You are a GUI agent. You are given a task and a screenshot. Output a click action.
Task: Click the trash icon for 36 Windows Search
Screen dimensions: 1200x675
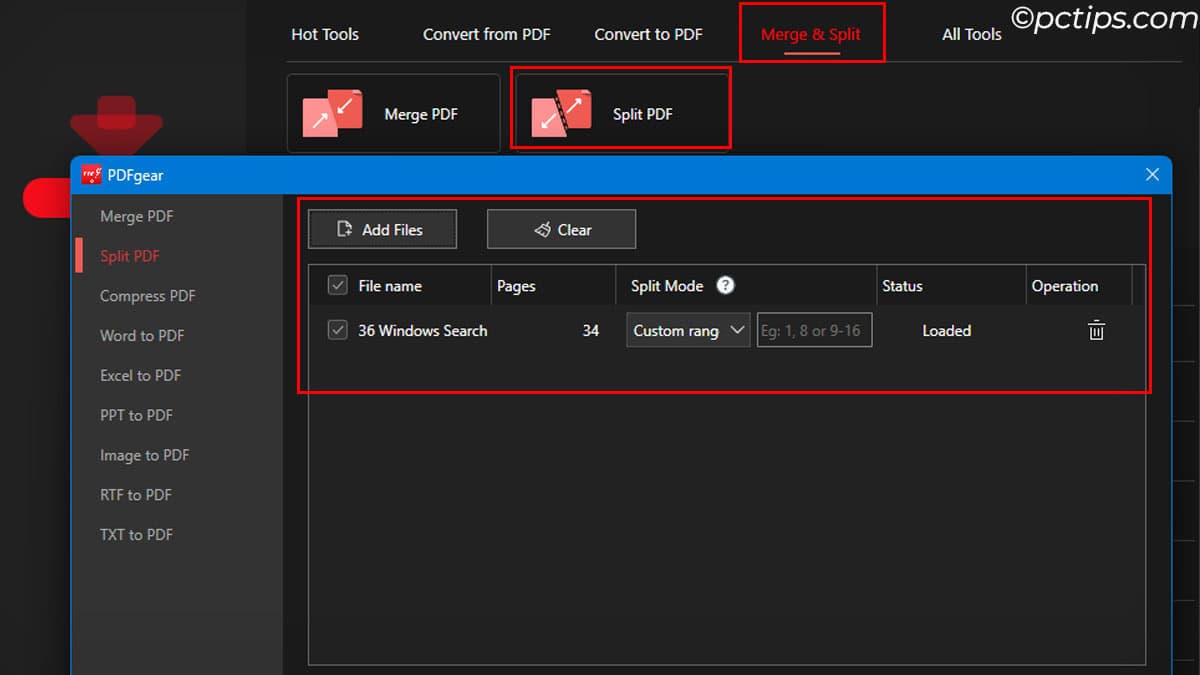click(x=1096, y=331)
